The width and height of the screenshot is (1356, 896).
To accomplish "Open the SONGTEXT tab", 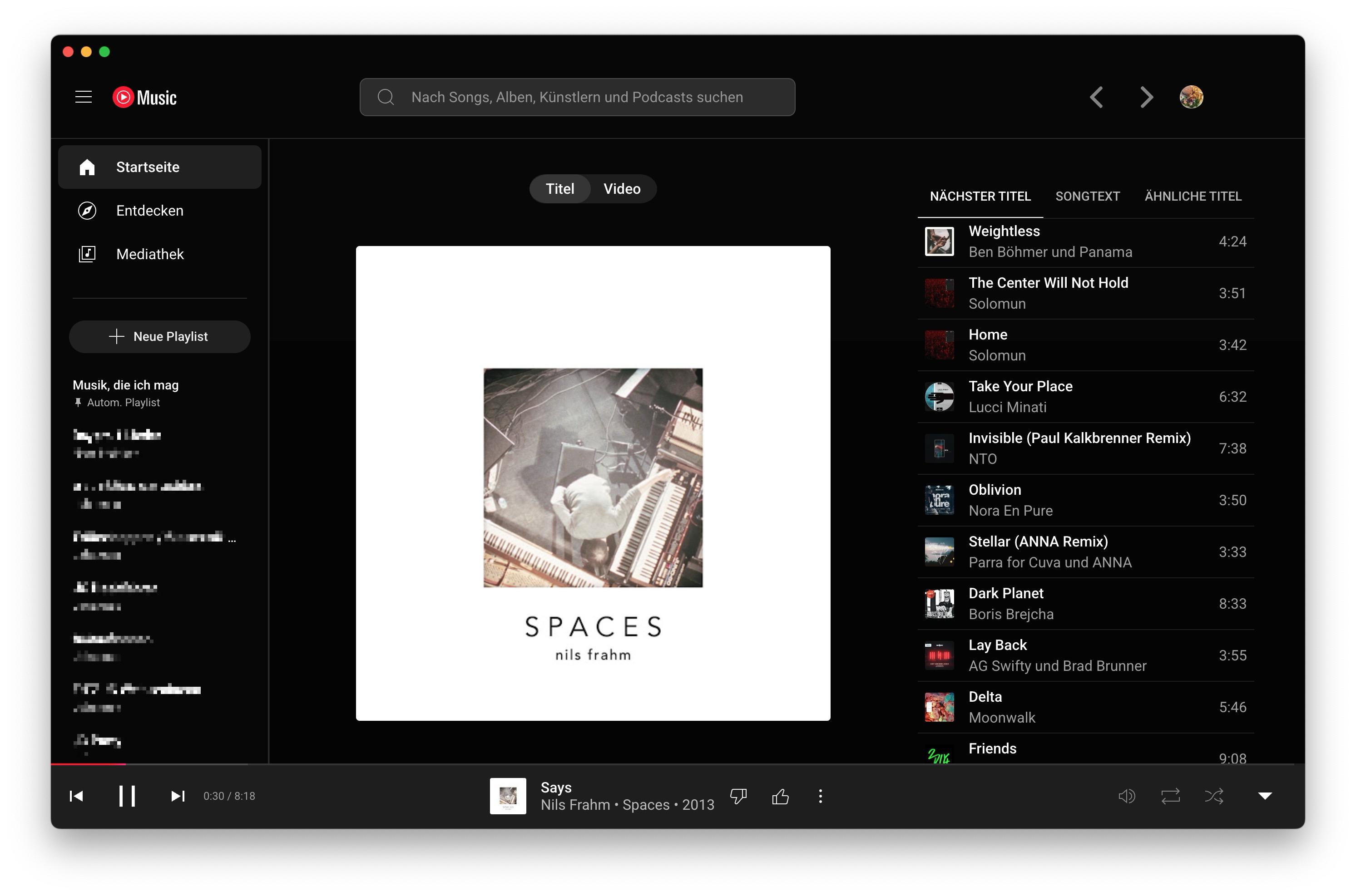I will [x=1087, y=196].
